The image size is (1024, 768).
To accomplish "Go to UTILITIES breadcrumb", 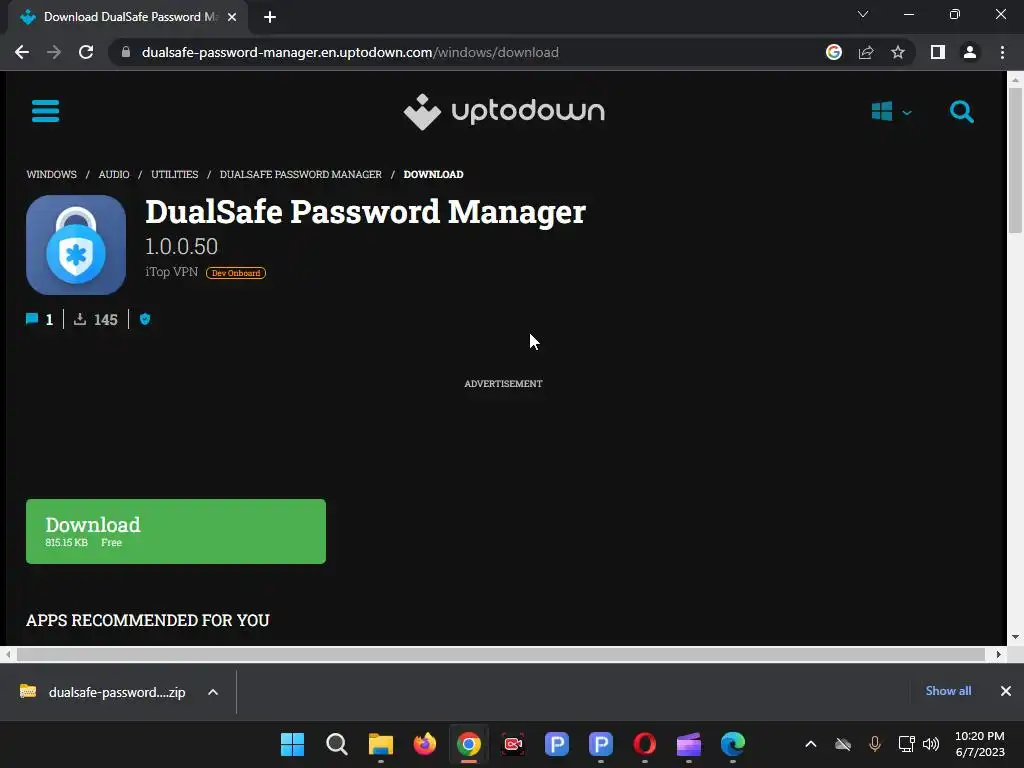I will click(x=174, y=174).
